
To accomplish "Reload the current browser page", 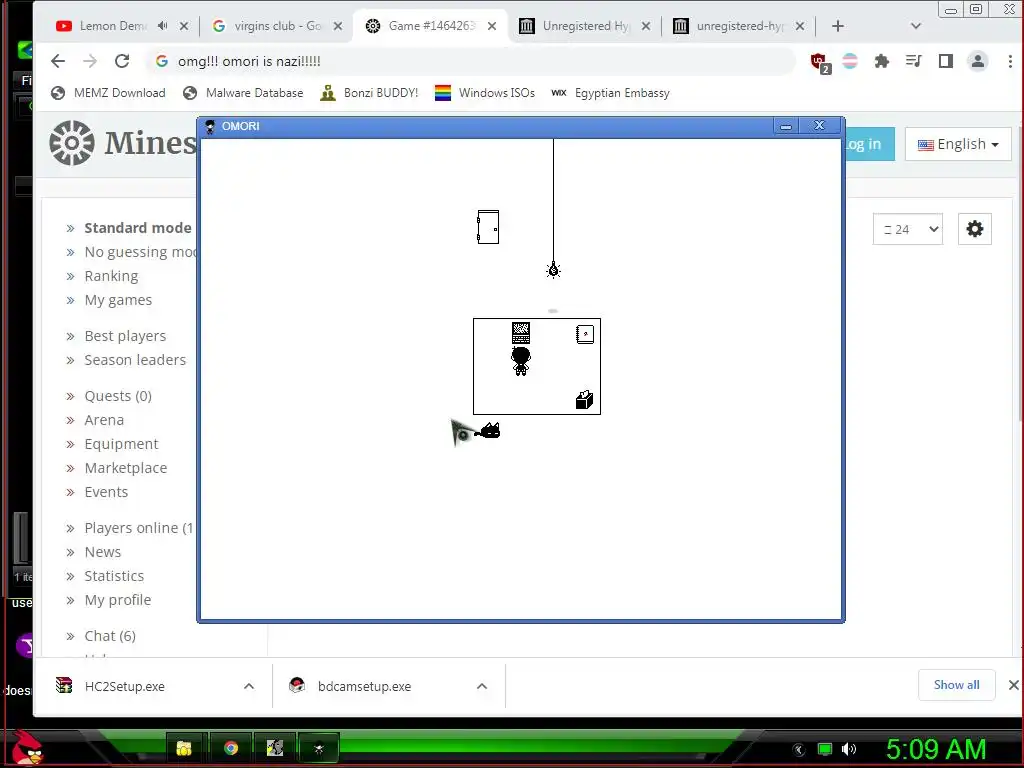I will coord(122,61).
